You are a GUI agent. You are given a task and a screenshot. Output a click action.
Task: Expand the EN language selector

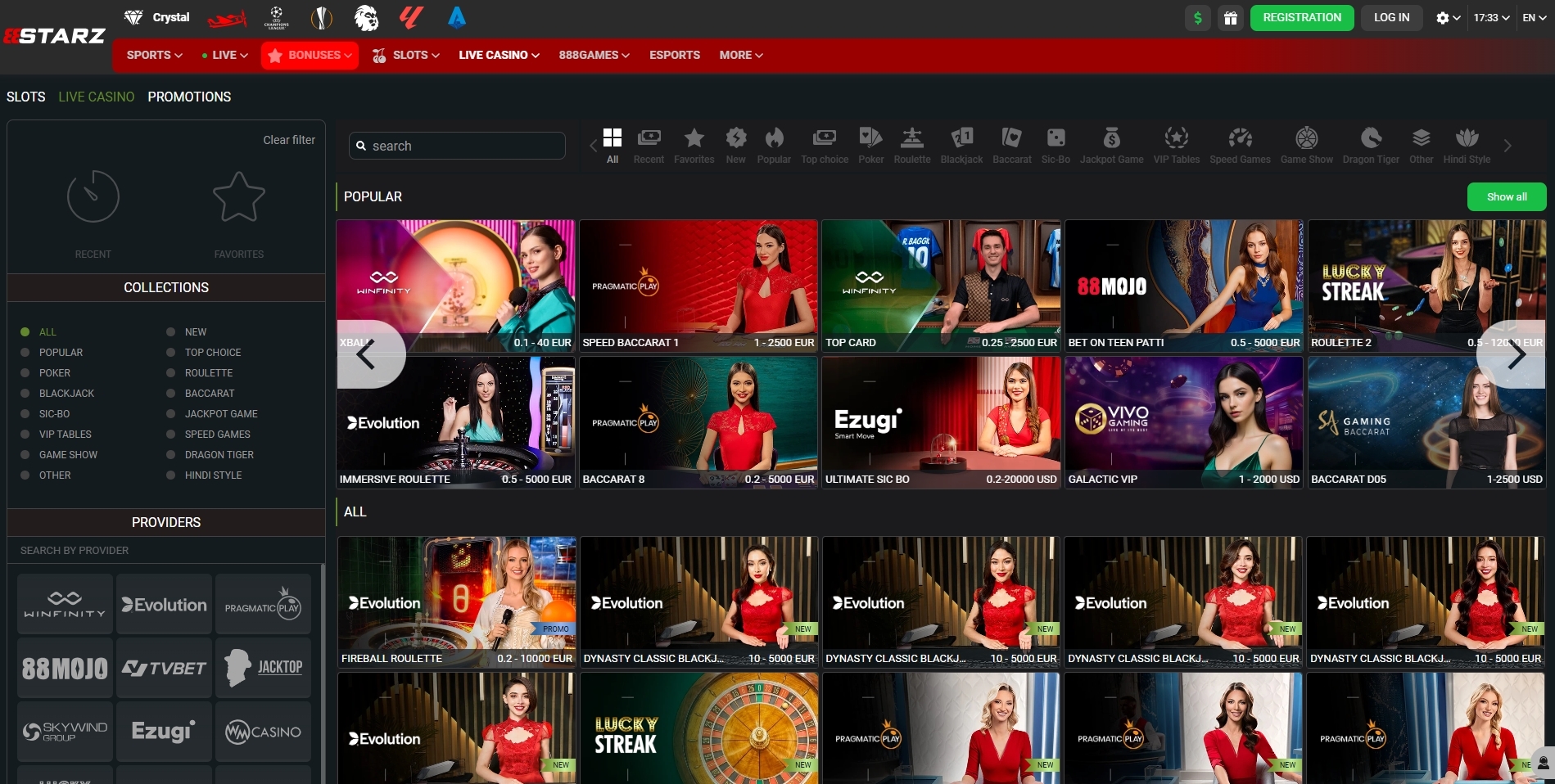pyautogui.click(x=1532, y=16)
